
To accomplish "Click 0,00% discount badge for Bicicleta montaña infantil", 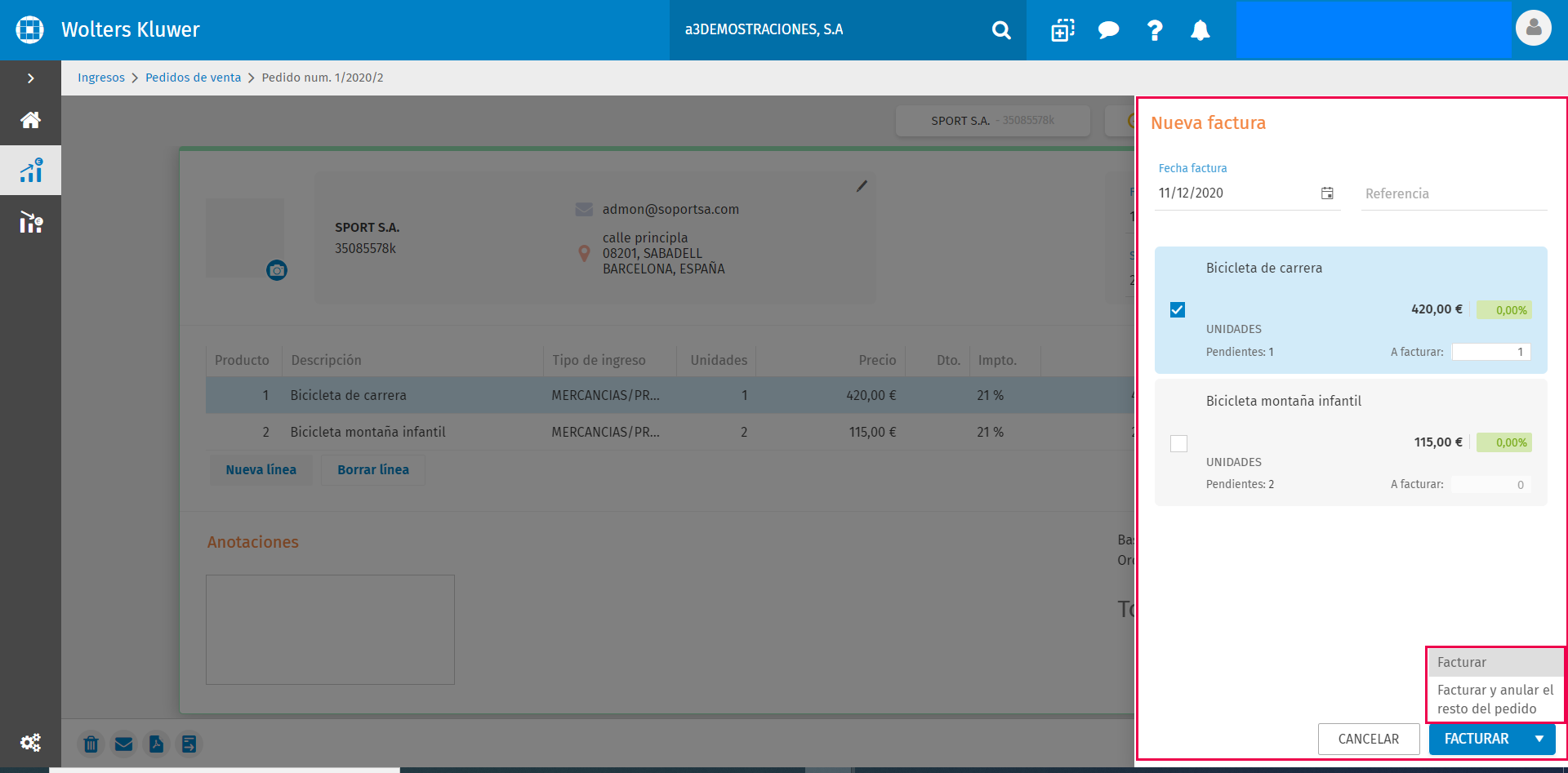I will [x=1504, y=442].
